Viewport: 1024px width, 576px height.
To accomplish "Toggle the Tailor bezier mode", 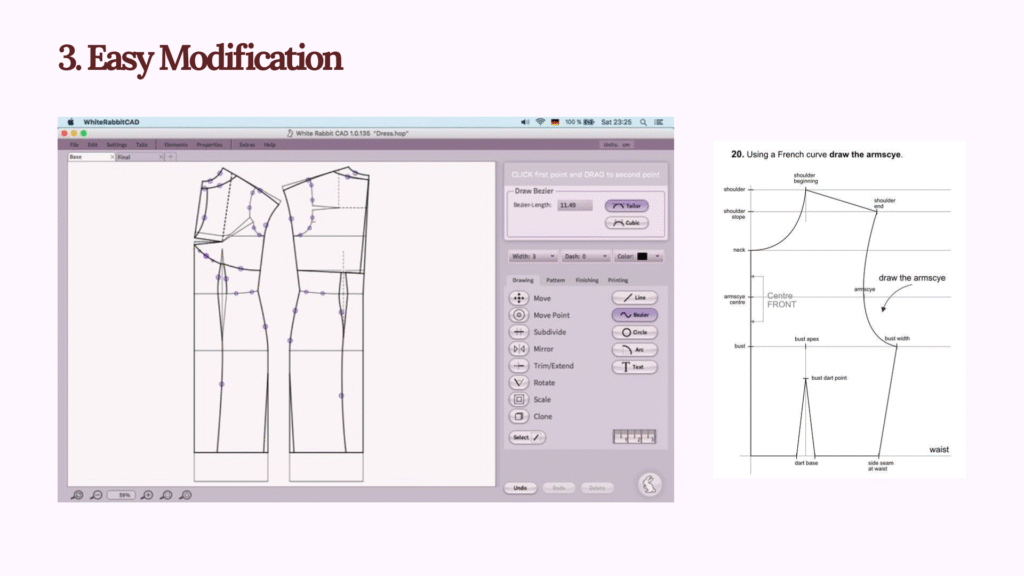I will pyautogui.click(x=627, y=206).
